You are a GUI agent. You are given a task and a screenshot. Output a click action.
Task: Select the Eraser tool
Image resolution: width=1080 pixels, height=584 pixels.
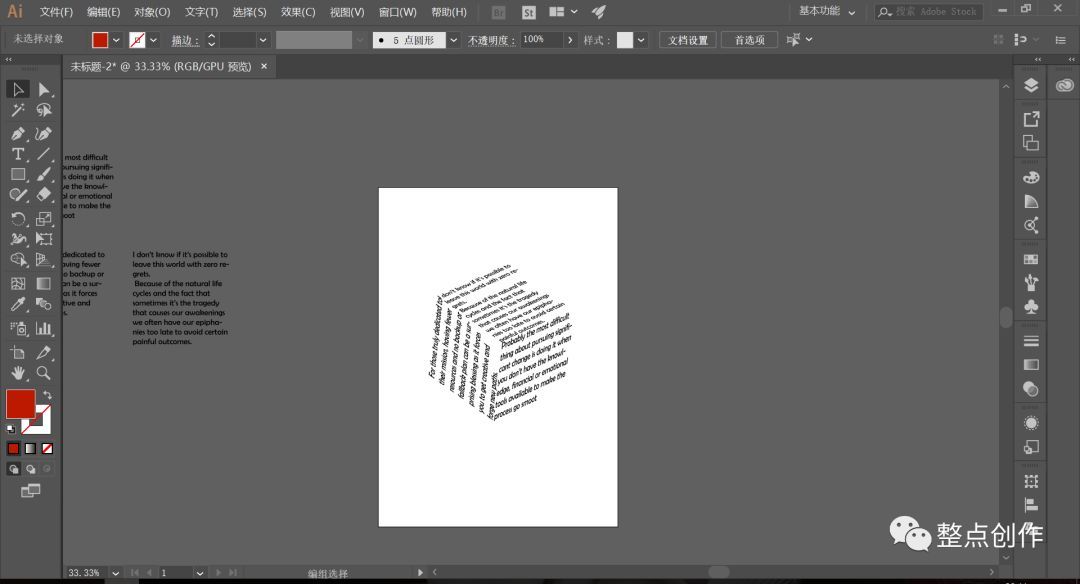(43, 196)
